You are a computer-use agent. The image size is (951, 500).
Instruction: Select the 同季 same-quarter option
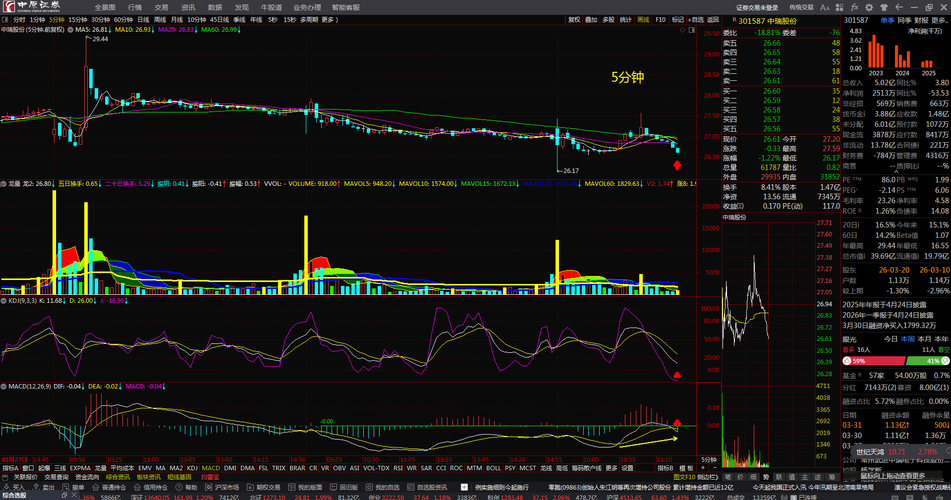tap(904, 20)
